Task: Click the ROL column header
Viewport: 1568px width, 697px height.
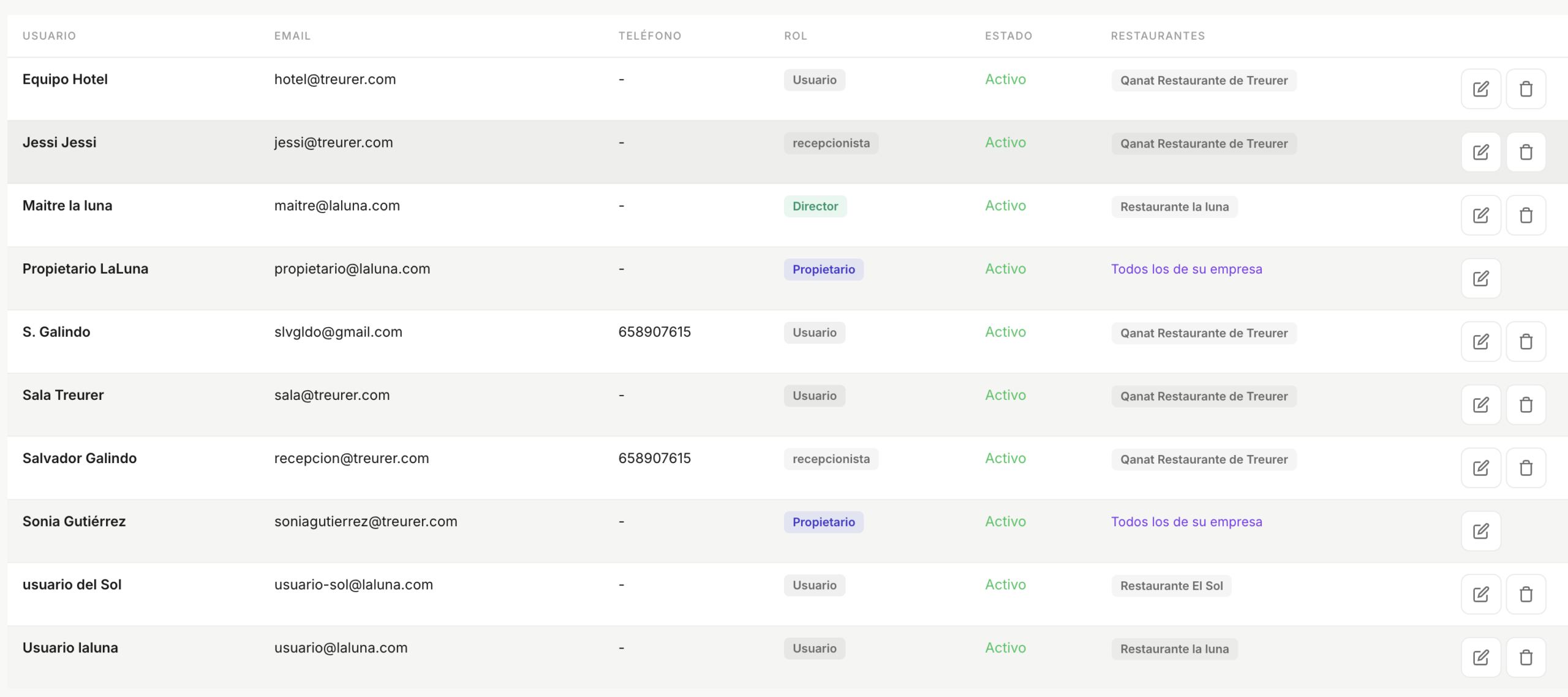Action: tap(795, 36)
